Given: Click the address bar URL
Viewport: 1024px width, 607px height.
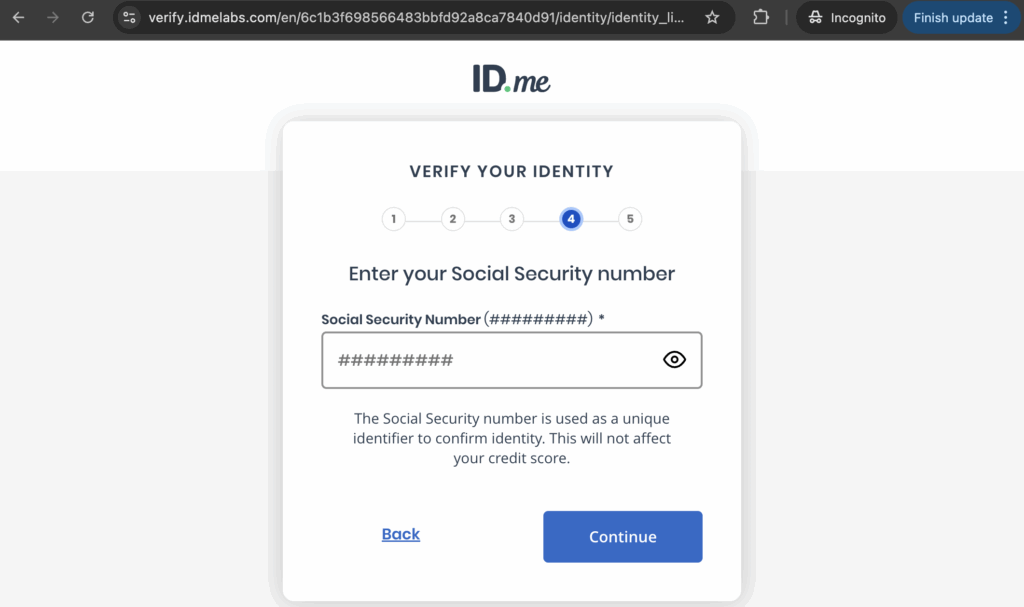Looking at the screenshot, I should [420, 18].
